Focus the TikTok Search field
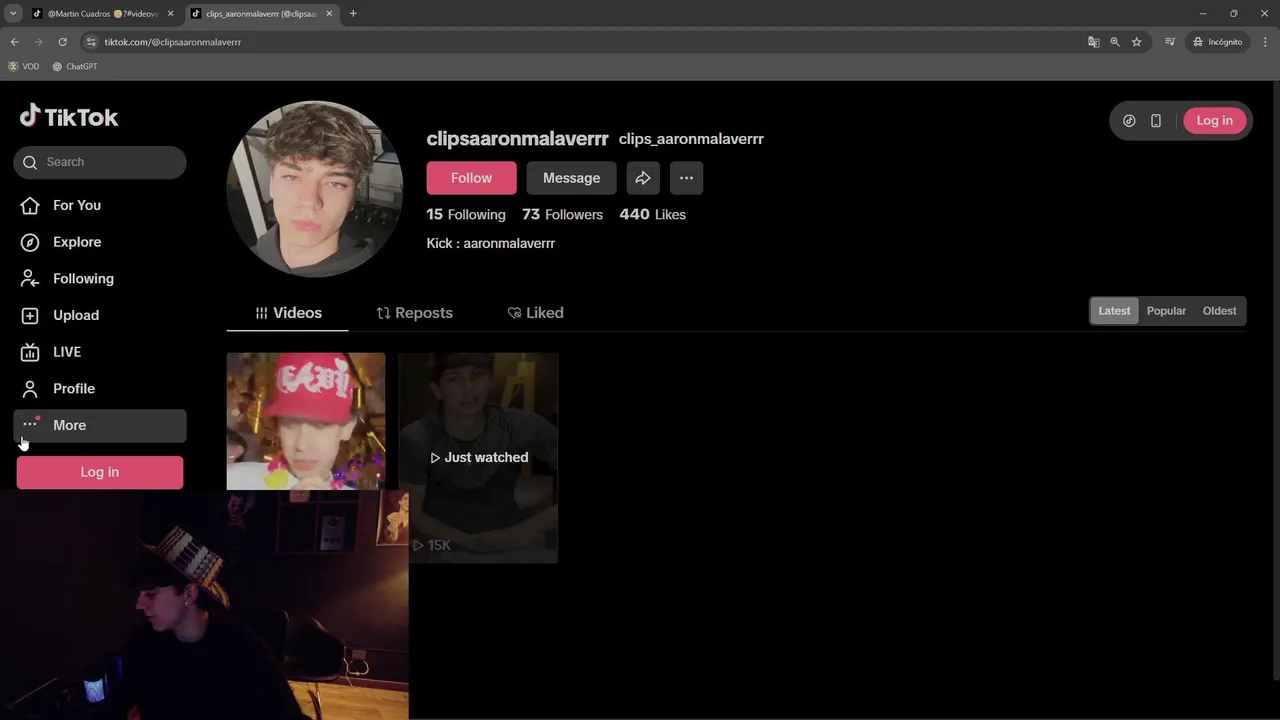The image size is (1280, 720). pos(100,162)
